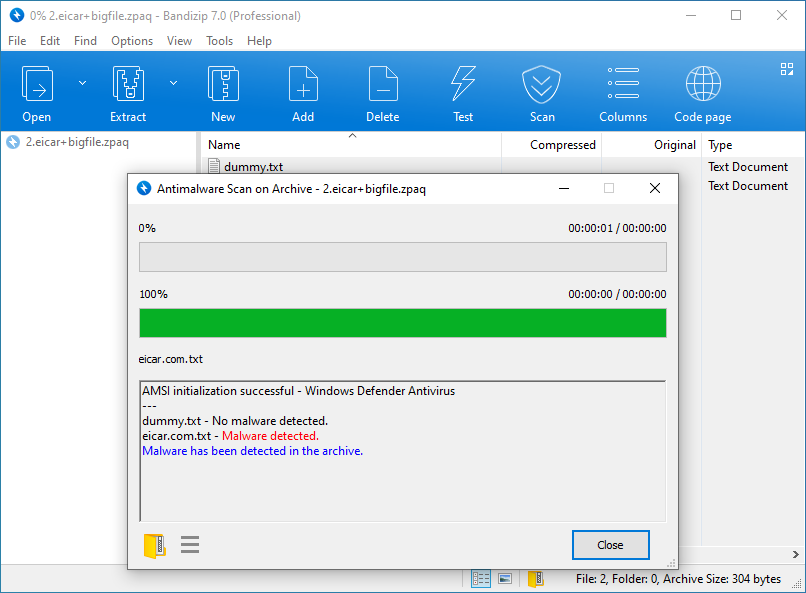Open the Tools menu
806x593 pixels.
pos(219,41)
